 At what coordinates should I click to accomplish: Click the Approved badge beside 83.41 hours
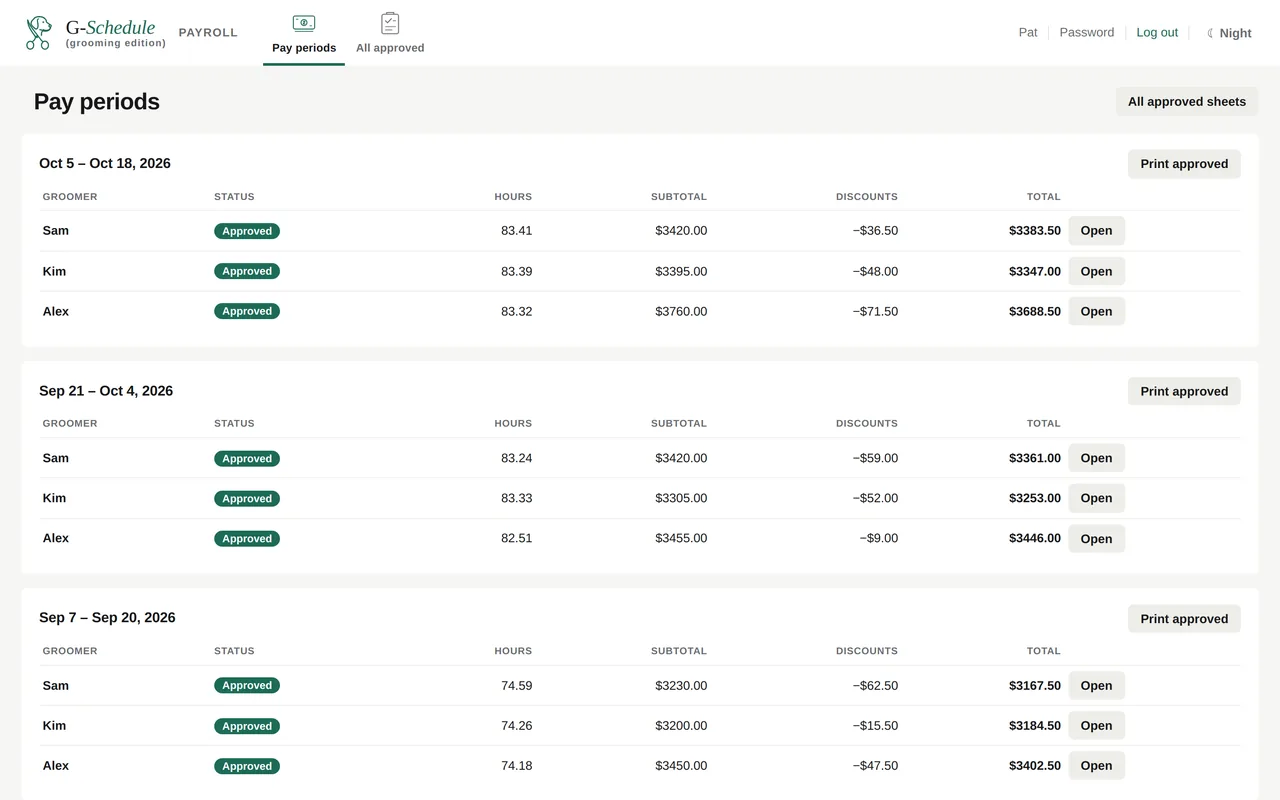[247, 231]
